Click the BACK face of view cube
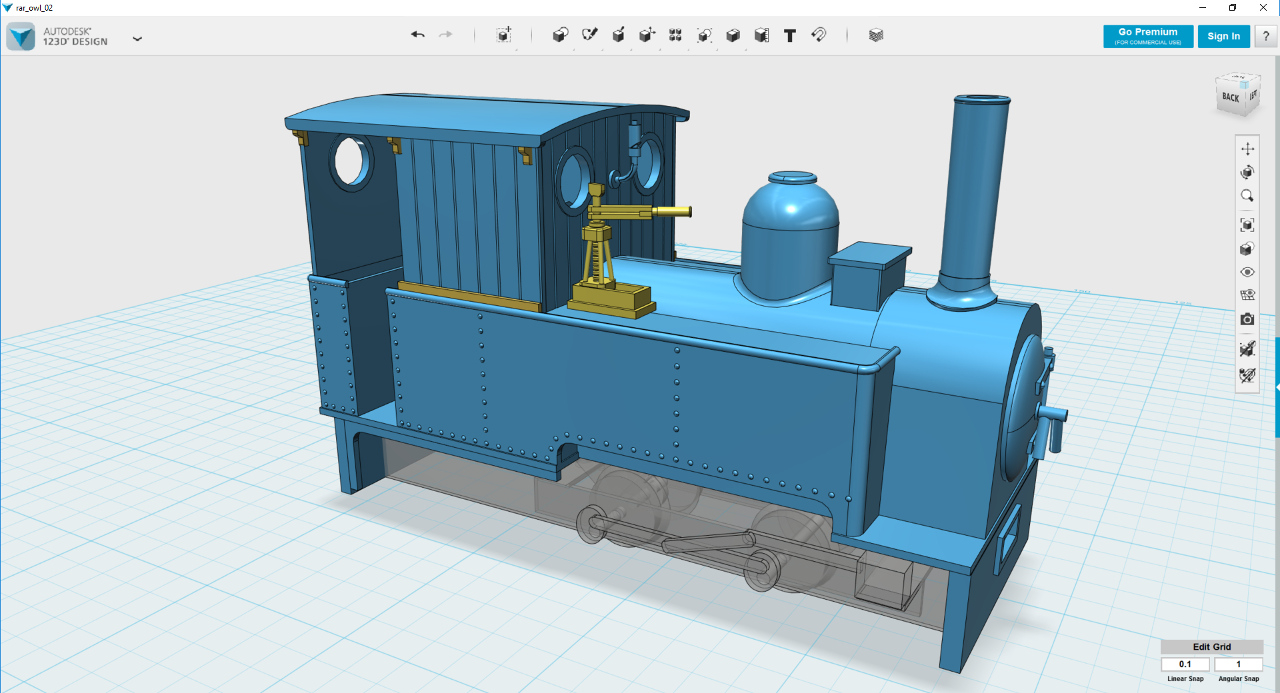The image size is (1280, 693). 1230,97
